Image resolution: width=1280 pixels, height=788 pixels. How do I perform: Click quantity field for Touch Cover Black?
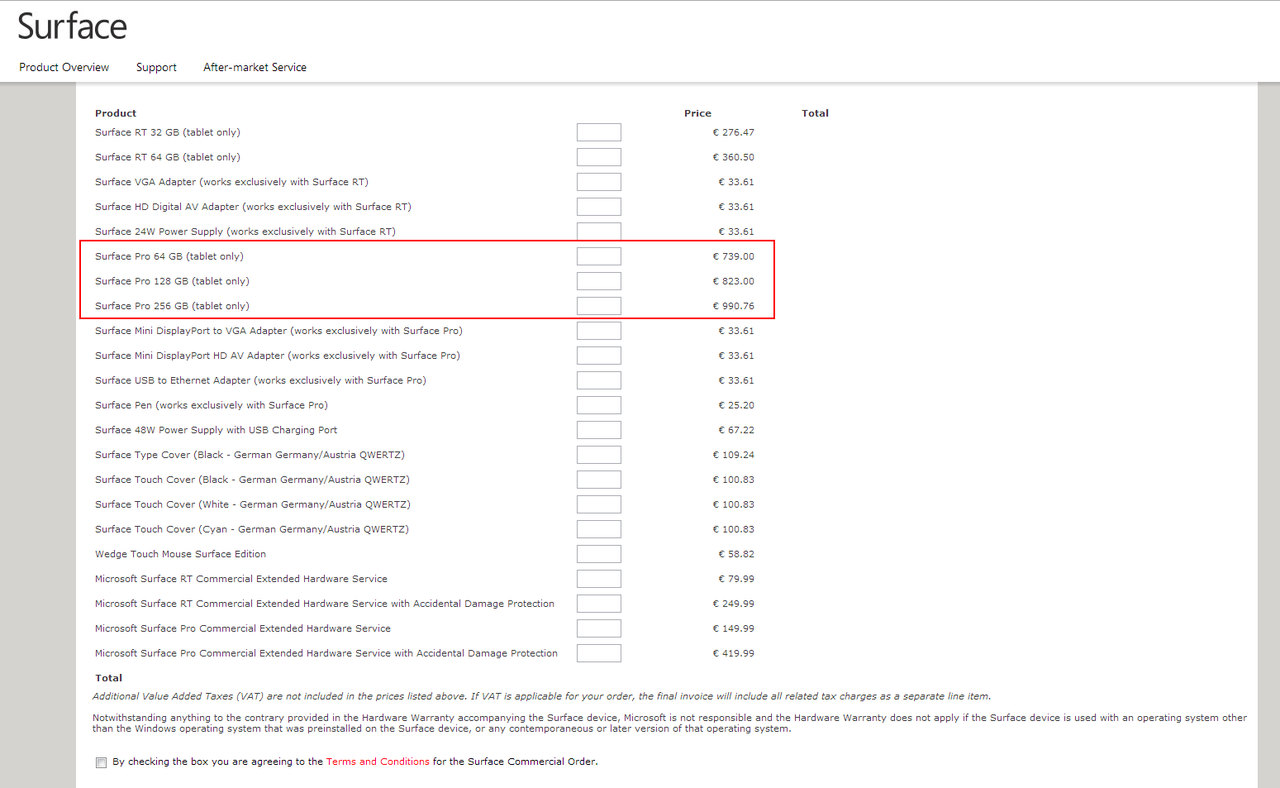point(599,480)
